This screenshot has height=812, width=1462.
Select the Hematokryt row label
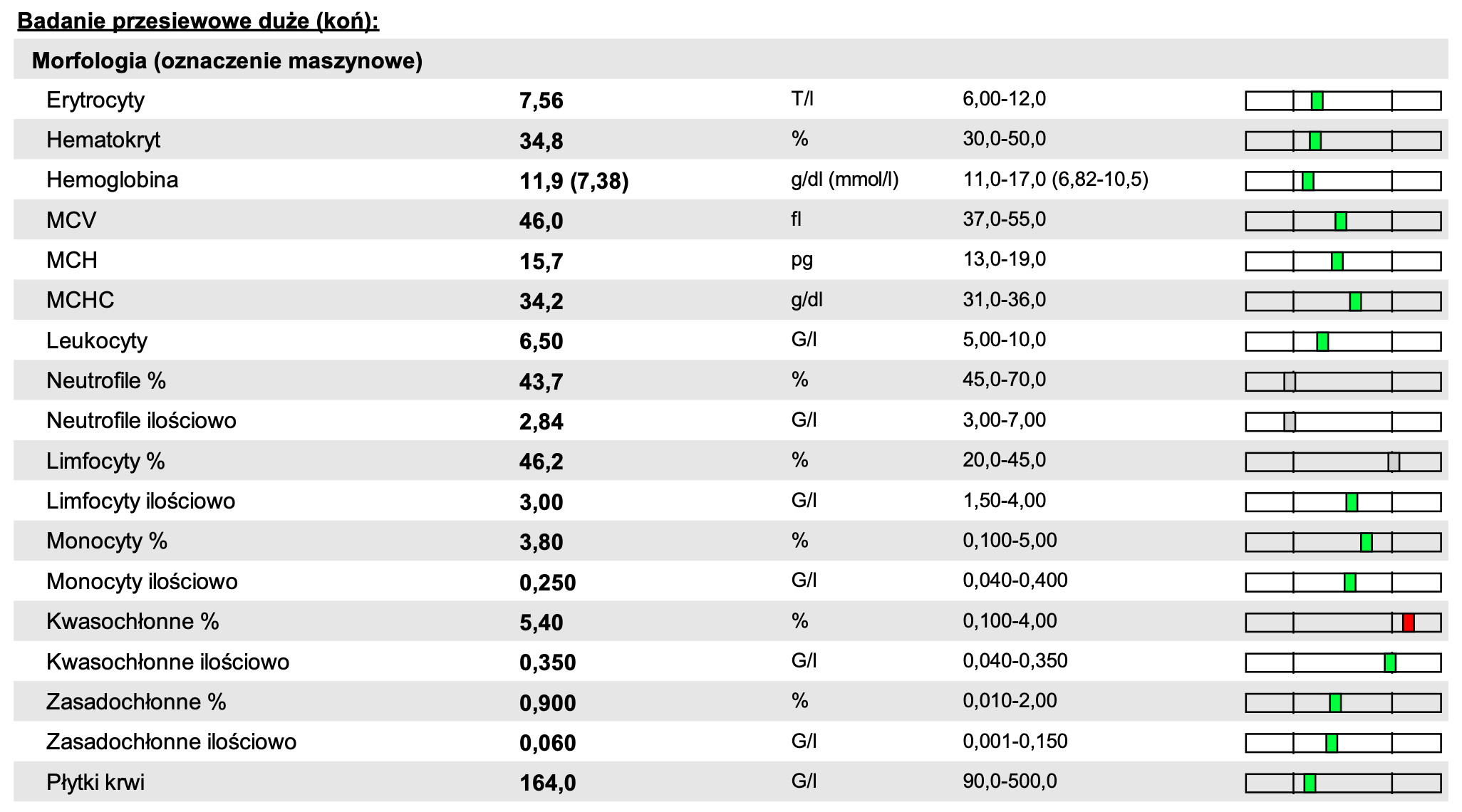pyautogui.click(x=103, y=140)
